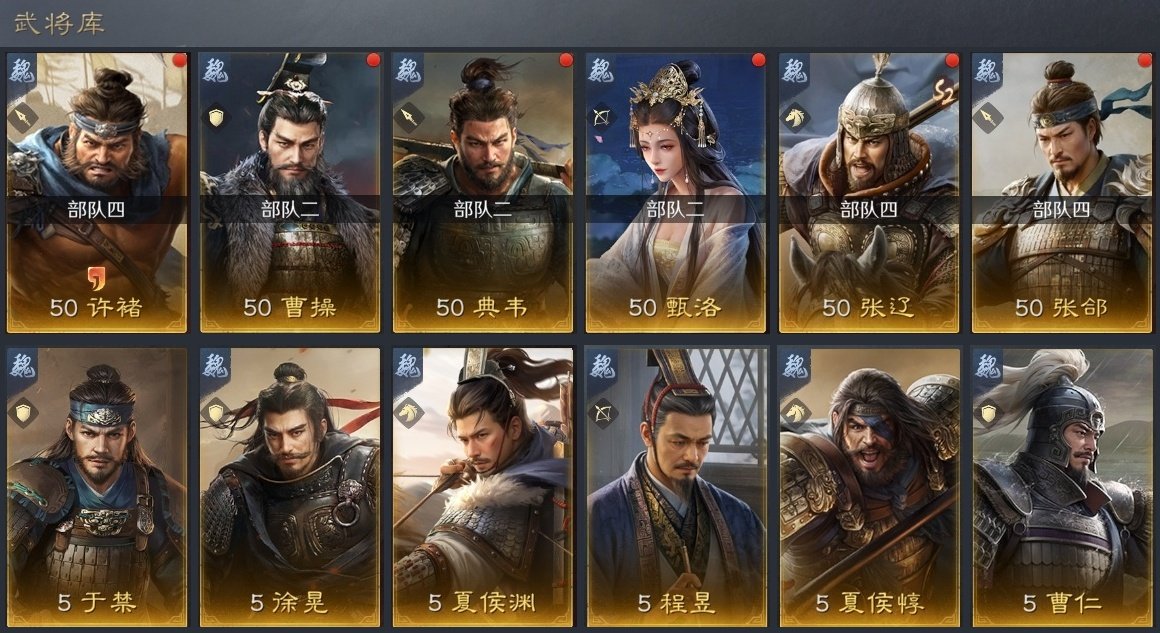This screenshot has width=1160, height=633.
Task: Select the level 5 于禁 general card
Action: coord(96,488)
